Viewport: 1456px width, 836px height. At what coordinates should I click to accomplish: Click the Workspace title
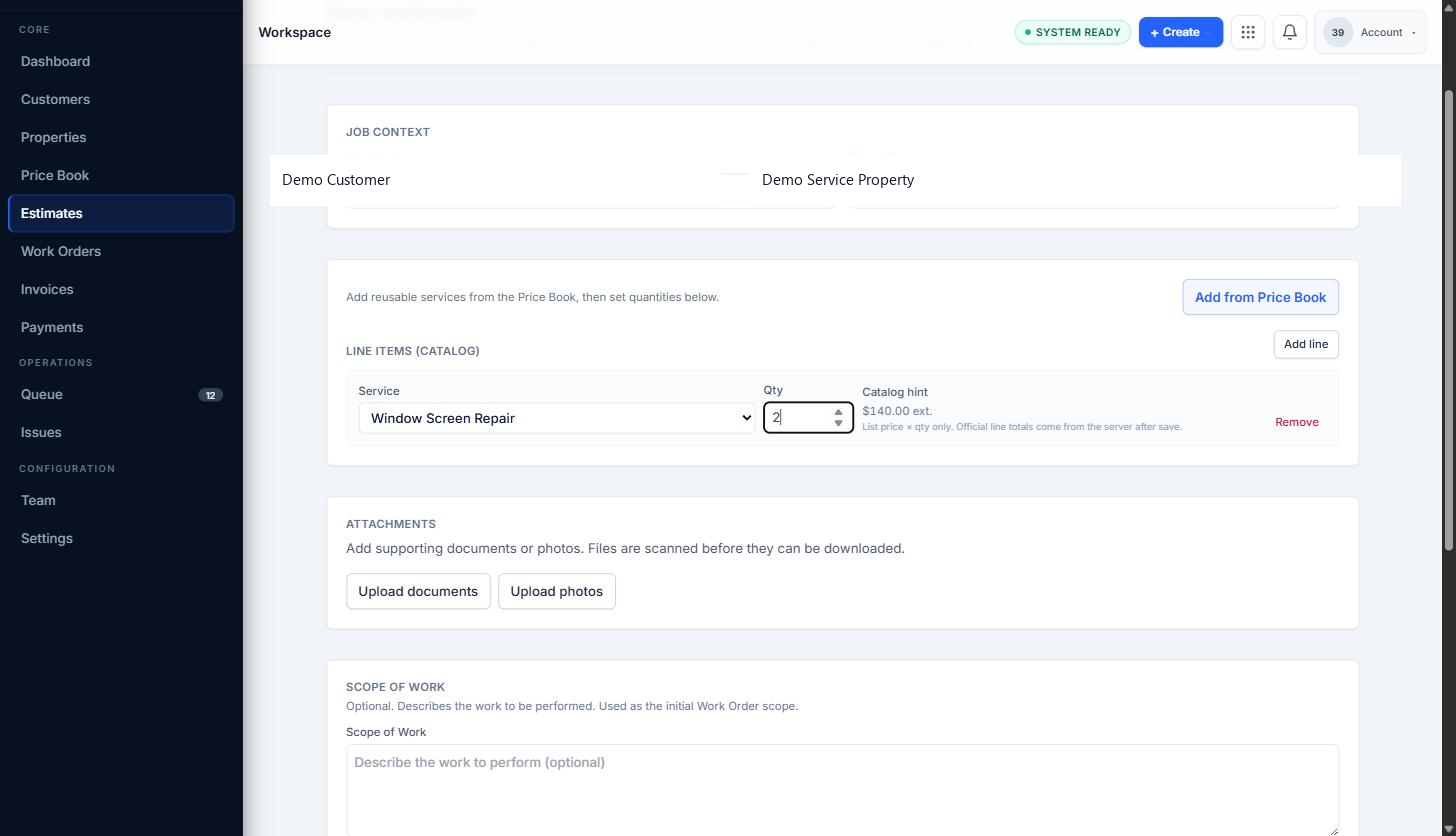tap(294, 32)
